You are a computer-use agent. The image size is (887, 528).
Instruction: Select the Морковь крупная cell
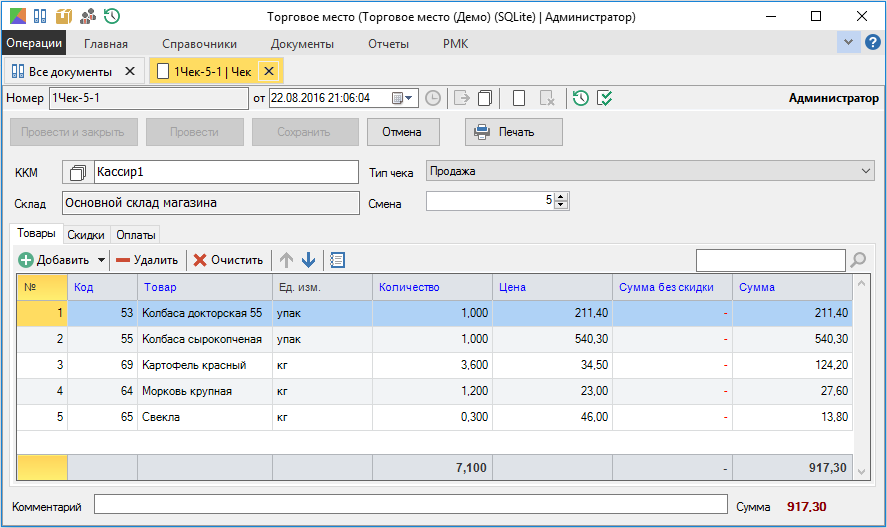(205, 391)
